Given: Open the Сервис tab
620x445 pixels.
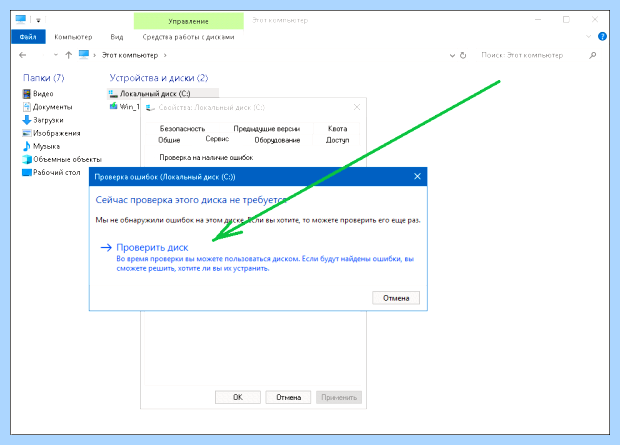Looking at the screenshot, I should click(x=217, y=138).
